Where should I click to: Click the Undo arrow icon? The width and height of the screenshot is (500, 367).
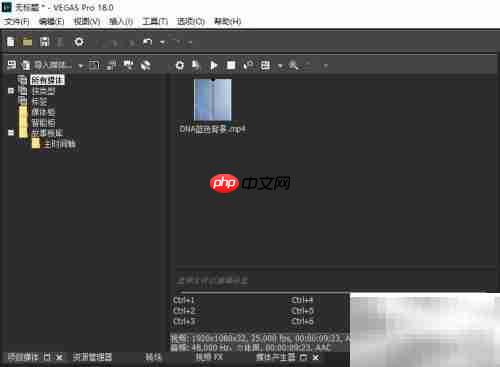click(x=147, y=42)
